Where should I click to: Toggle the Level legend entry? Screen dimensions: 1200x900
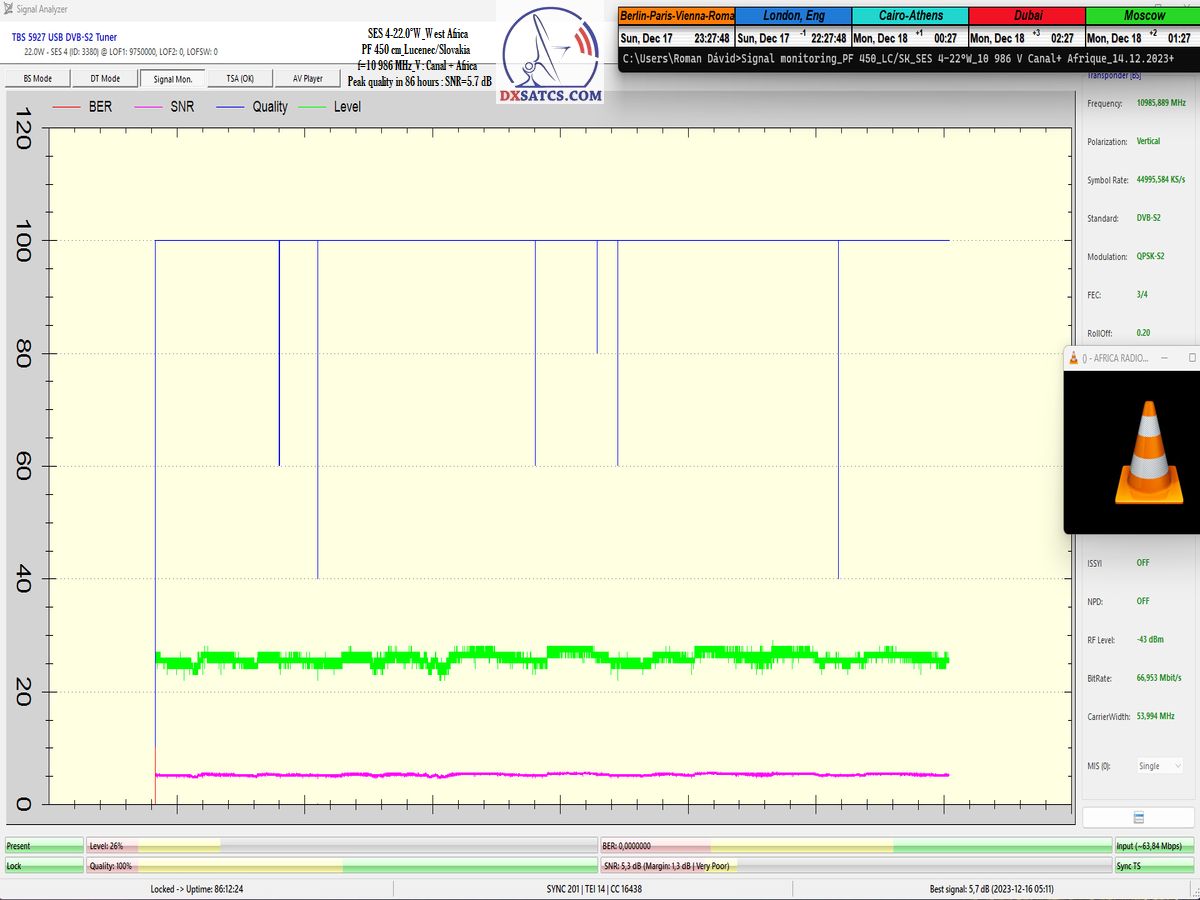(x=334, y=107)
